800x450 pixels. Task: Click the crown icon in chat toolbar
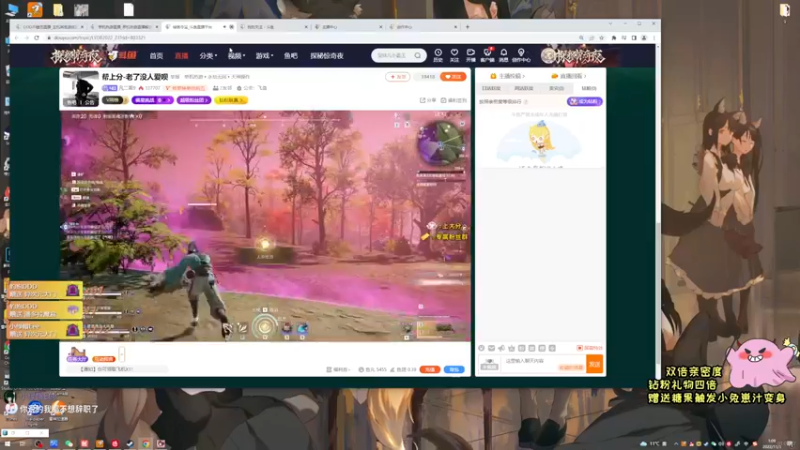click(511, 348)
